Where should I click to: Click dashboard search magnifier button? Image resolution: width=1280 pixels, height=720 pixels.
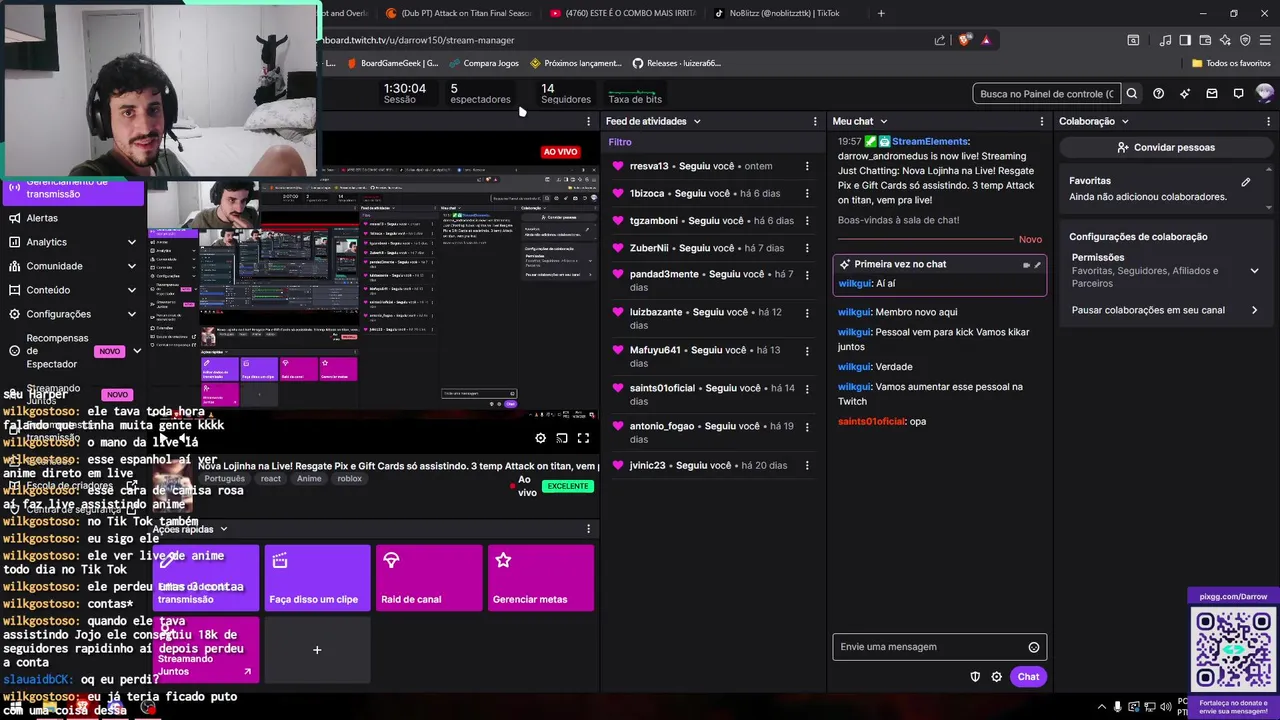[1132, 94]
